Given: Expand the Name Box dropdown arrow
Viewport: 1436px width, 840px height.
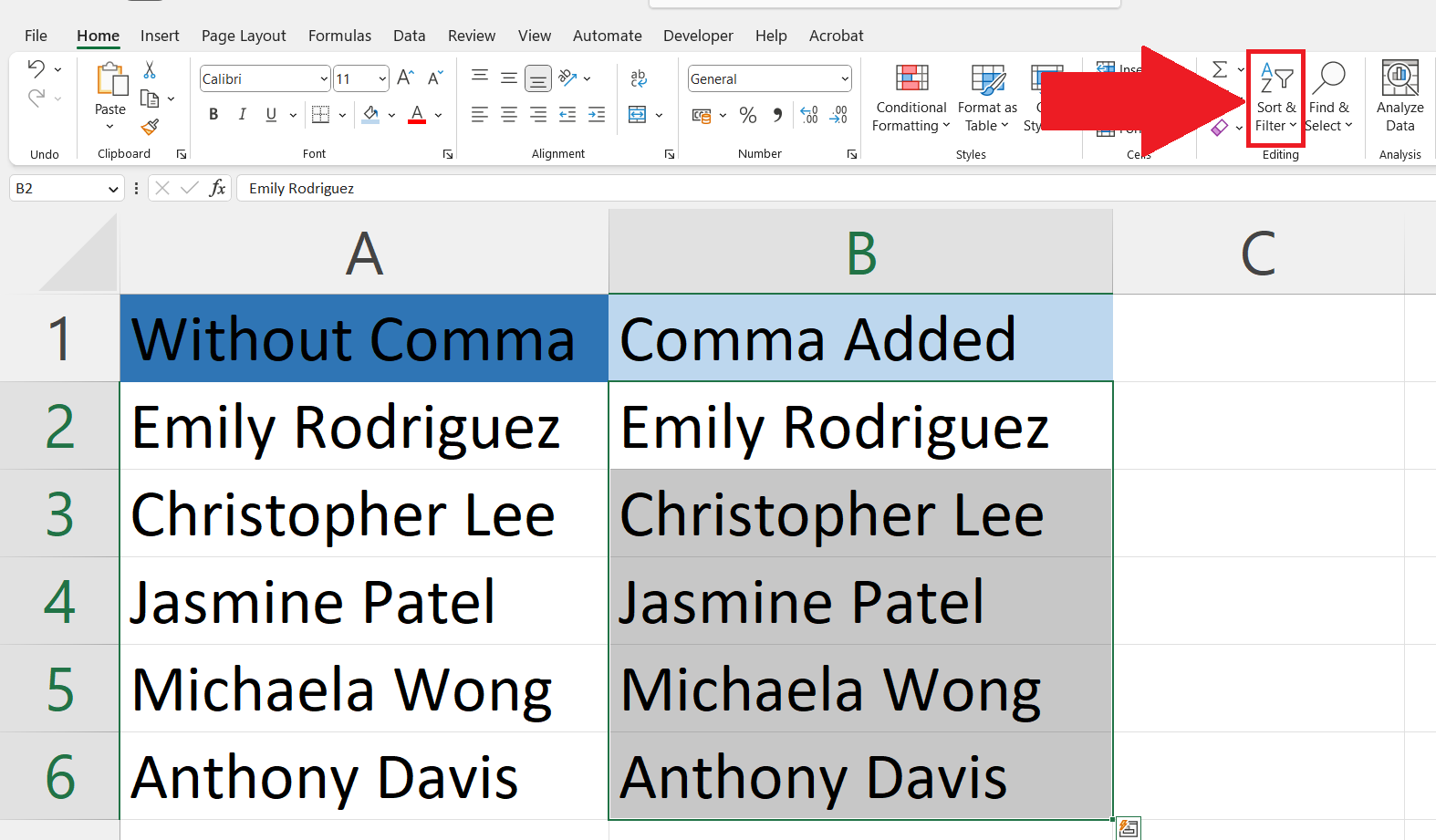Looking at the screenshot, I should pos(113,189).
